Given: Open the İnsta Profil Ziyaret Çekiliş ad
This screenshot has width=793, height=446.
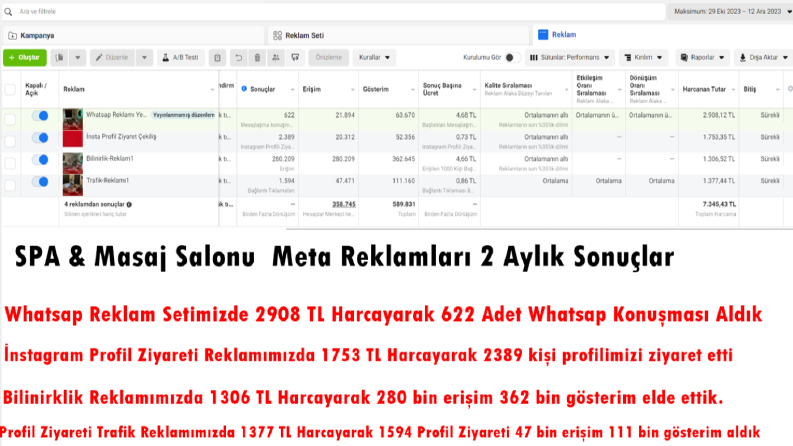Looking at the screenshot, I should coord(121,137).
